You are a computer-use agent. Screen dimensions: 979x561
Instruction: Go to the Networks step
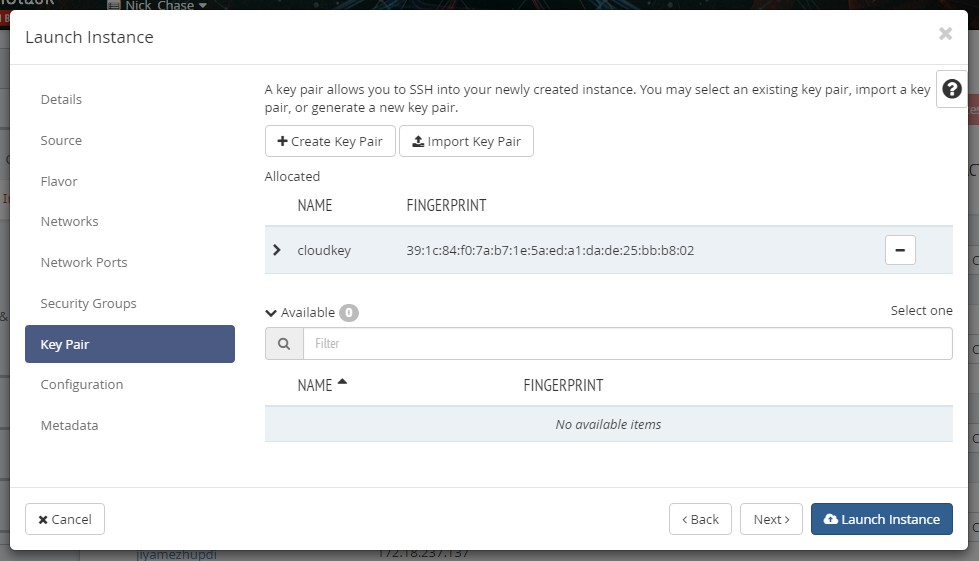tap(69, 222)
